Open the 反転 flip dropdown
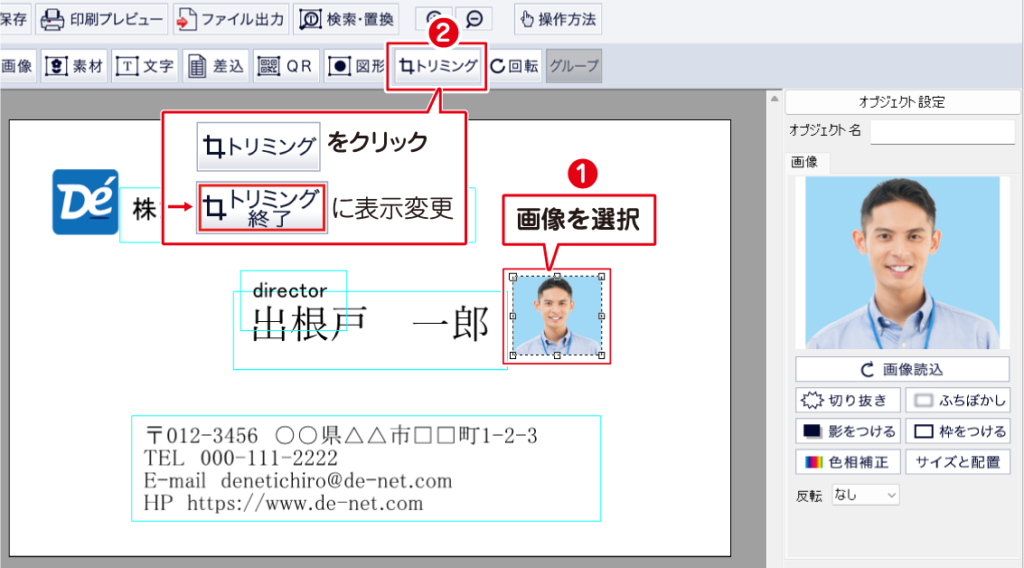This screenshot has height=568, width=1024. point(865,495)
